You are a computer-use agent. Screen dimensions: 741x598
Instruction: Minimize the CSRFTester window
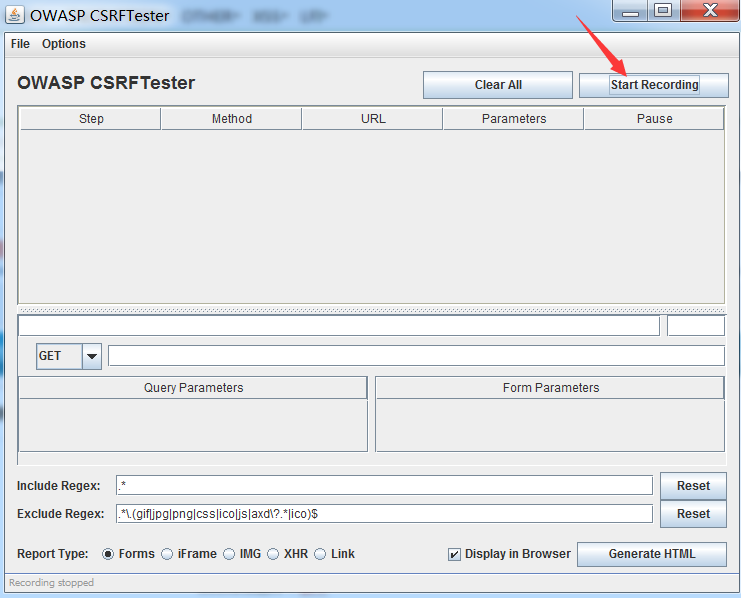pos(630,11)
